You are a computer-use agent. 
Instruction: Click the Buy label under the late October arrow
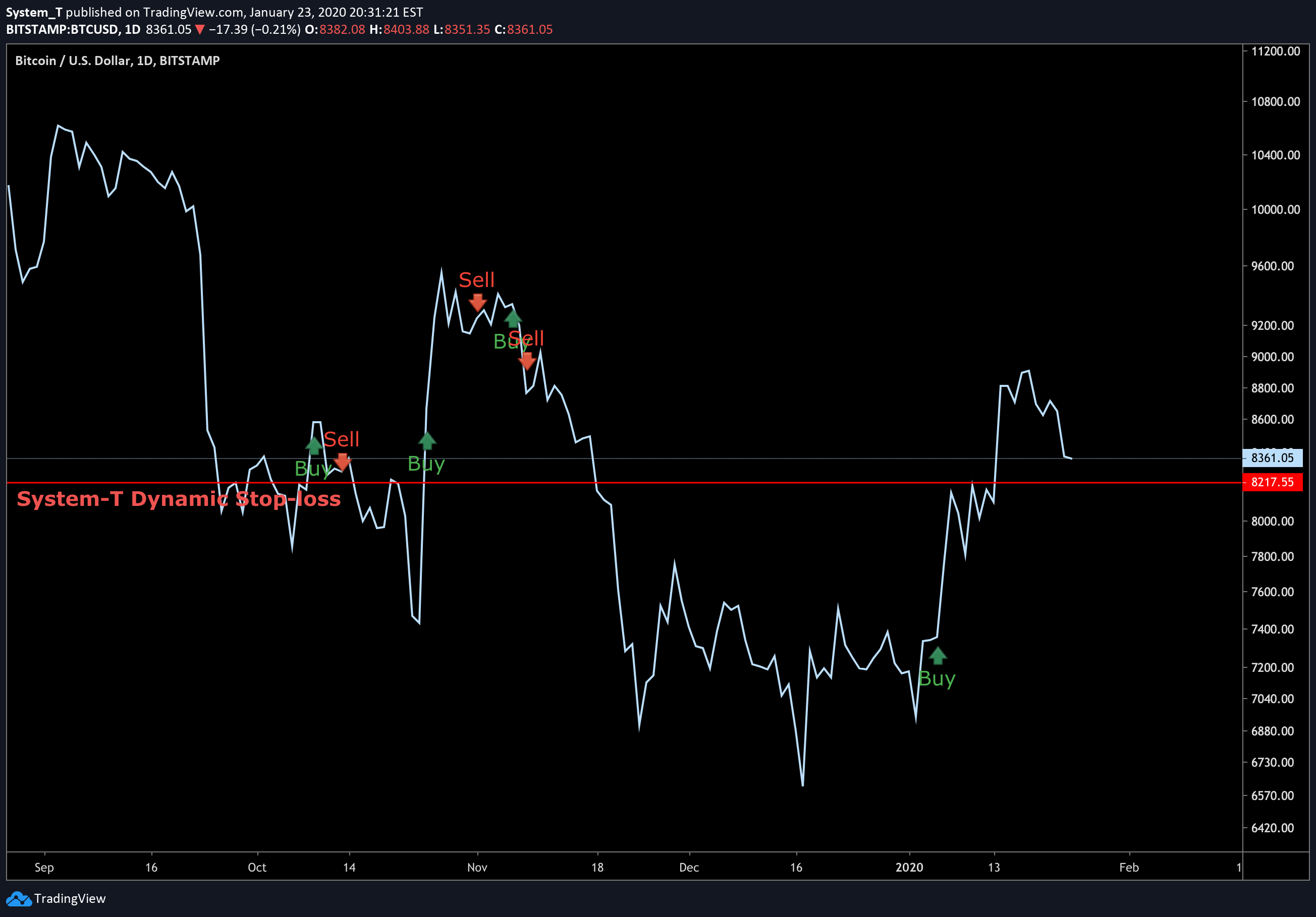pyautogui.click(x=426, y=464)
